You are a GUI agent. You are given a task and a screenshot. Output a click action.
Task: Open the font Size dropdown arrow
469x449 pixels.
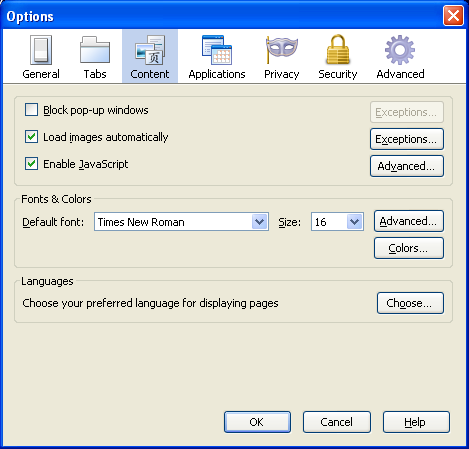pos(354,222)
